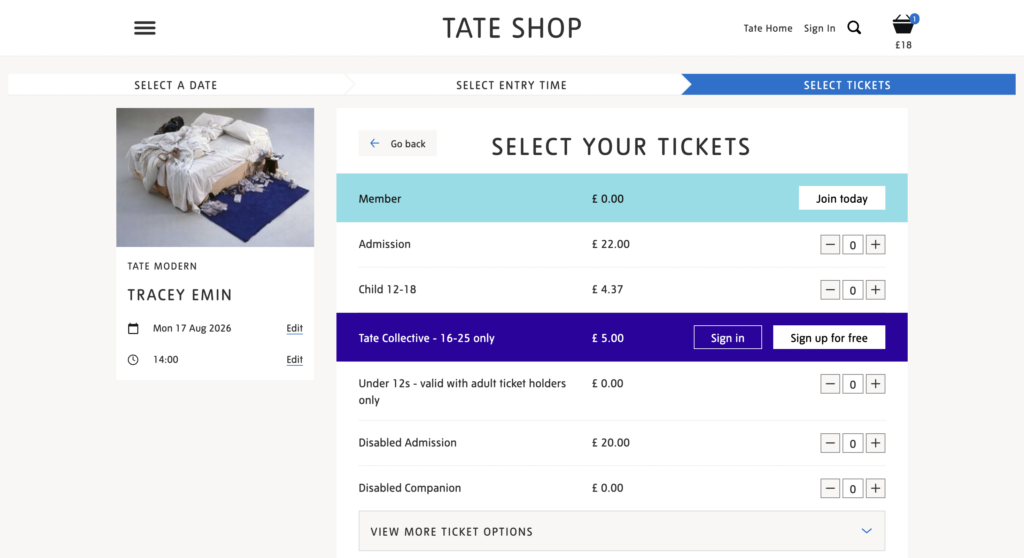The width and height of the screenshot is (1024, 558).
Task: Go back to previous step
Action: point(398,144)
